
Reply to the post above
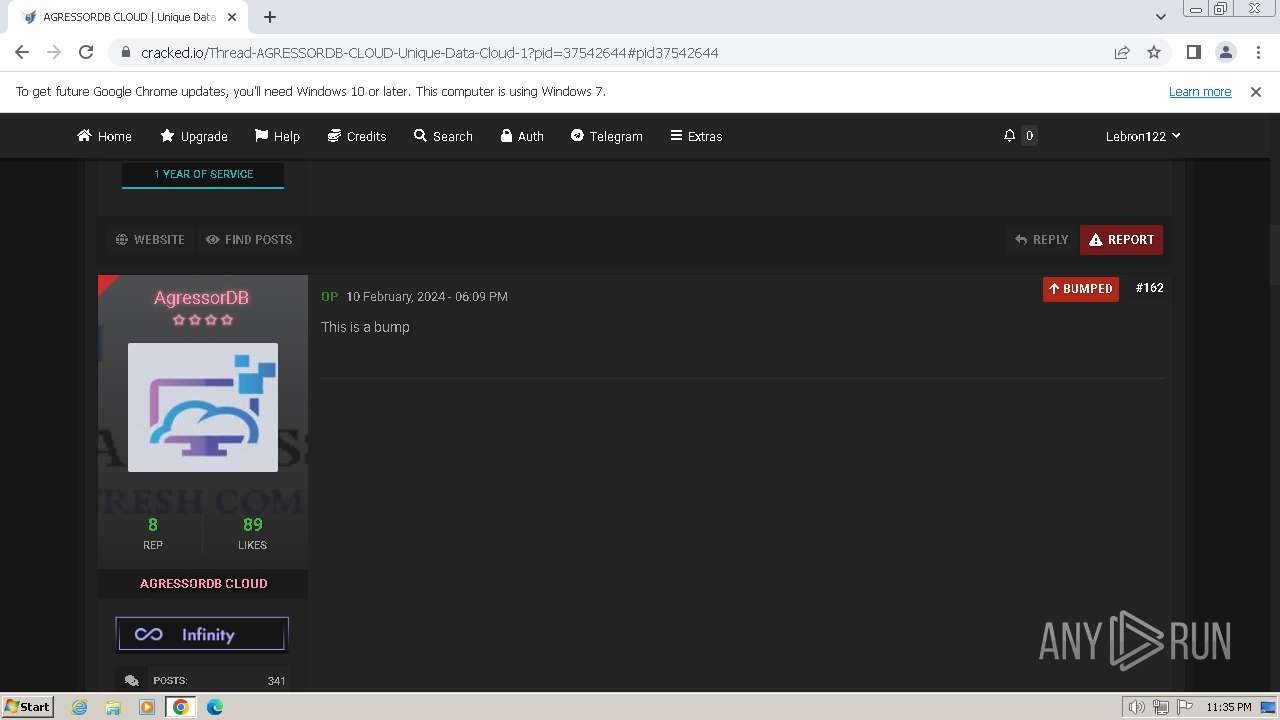point(1041,240)
